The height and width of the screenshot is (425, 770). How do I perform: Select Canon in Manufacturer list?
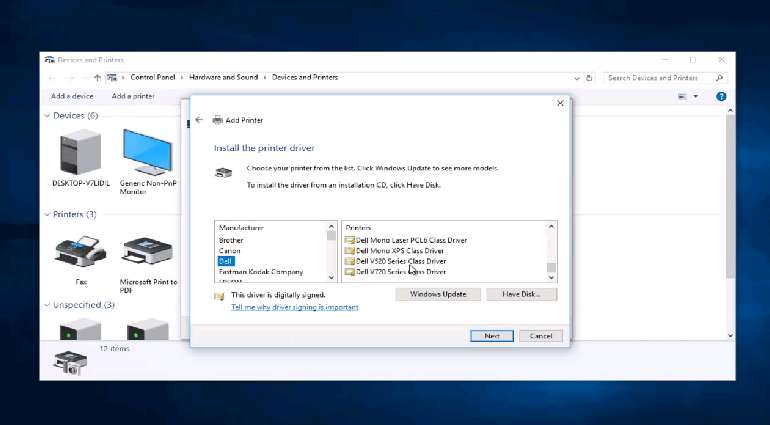point(229,251)
